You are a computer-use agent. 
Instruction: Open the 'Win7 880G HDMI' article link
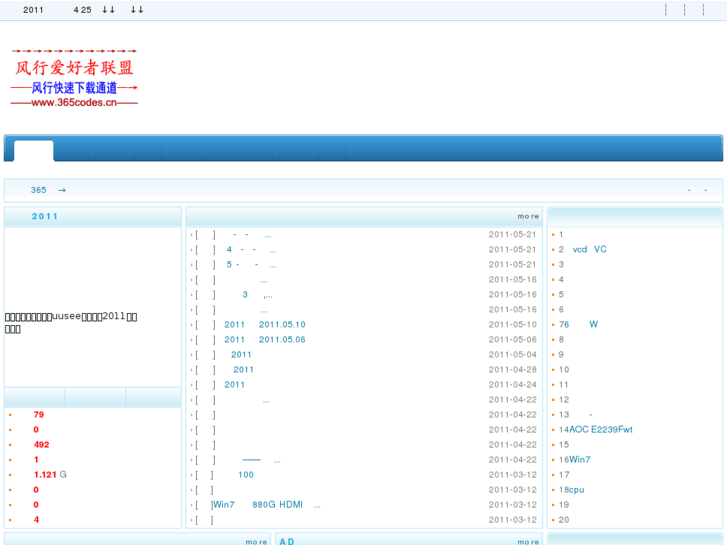(x=266, y=505)
